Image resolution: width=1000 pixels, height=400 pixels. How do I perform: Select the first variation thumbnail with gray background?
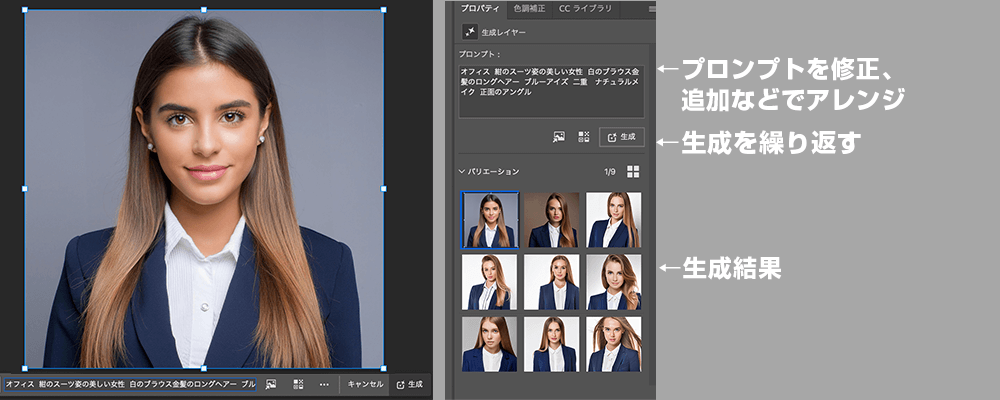point(489,220)
